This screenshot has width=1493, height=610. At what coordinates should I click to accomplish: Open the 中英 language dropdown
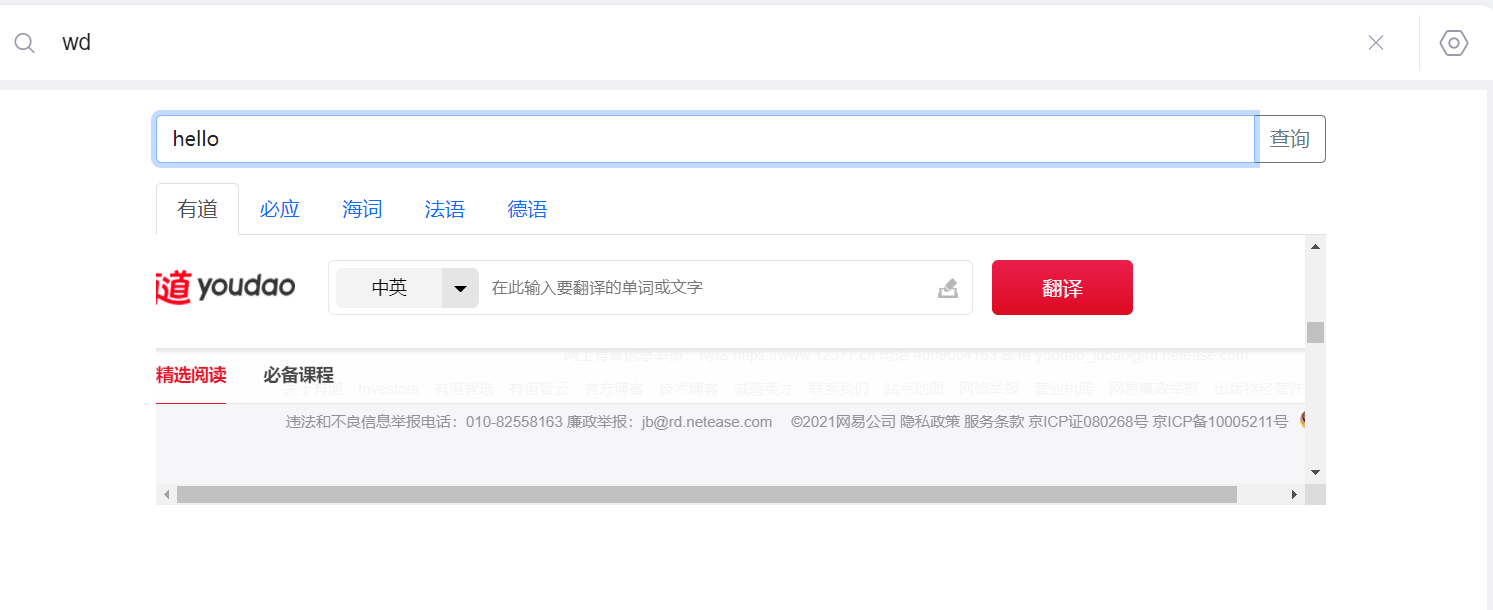407,288
